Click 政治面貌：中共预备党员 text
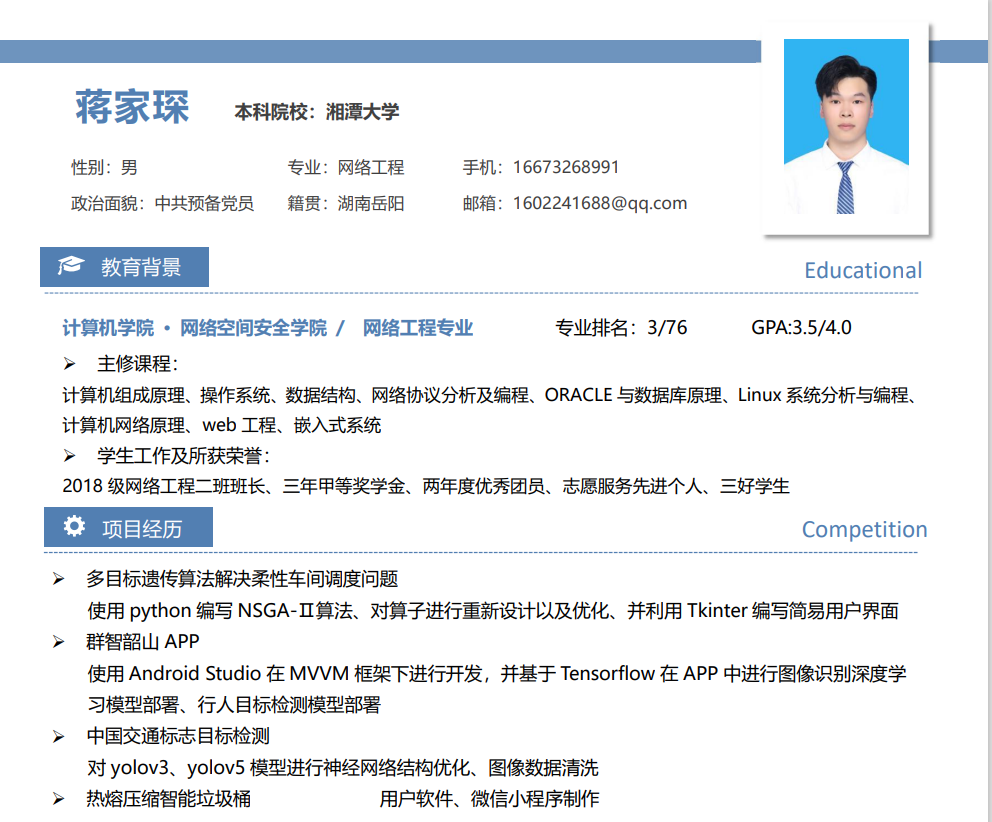 click(163, 203)
